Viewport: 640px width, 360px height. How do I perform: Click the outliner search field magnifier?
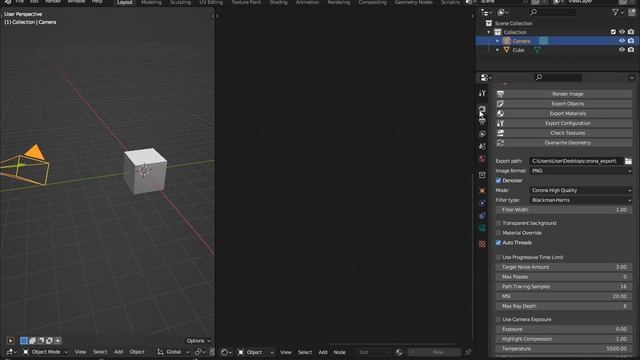[533, 12]
